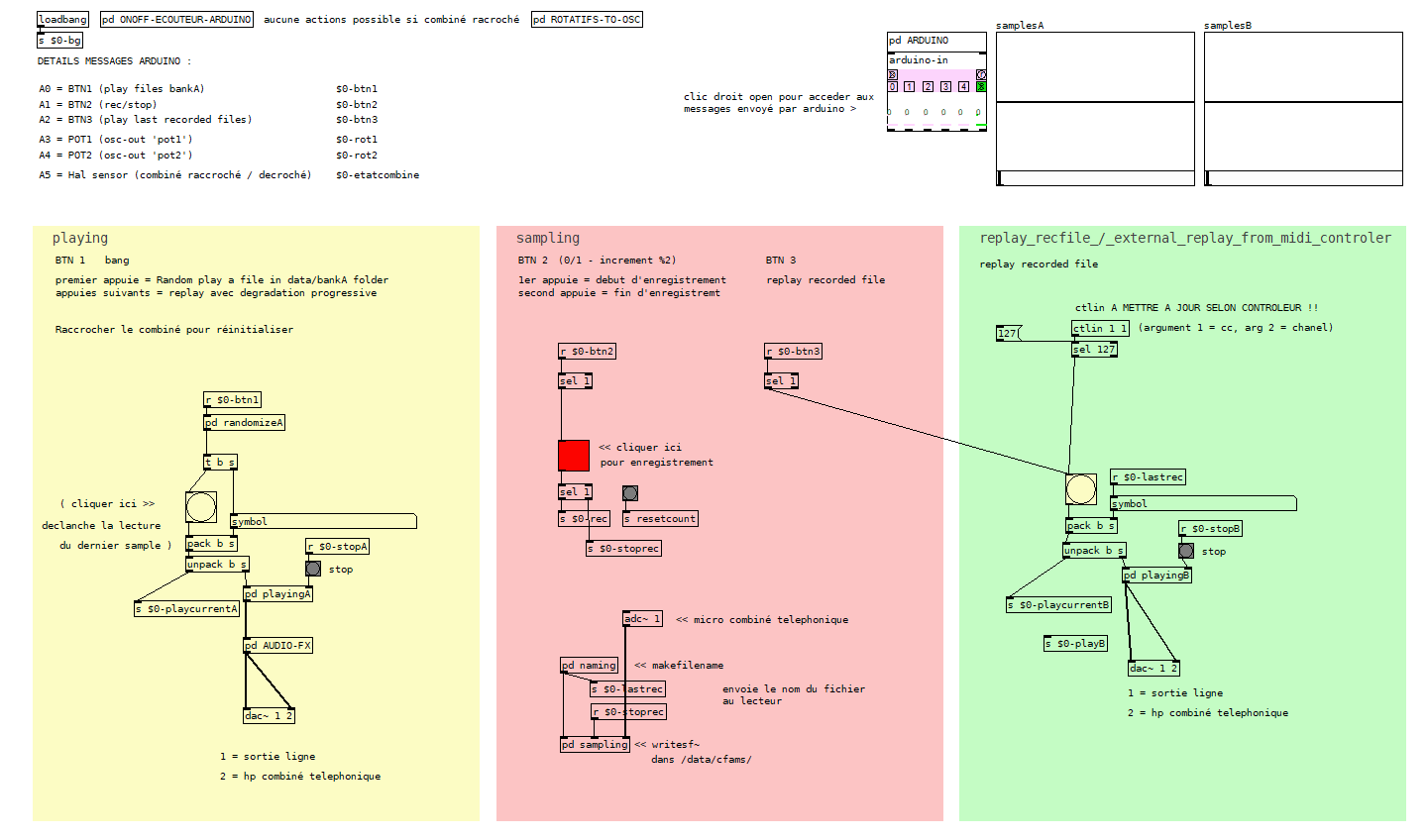Screen dimensions: 1428x840
Task: Select pack b s in the replay section
Action: pyautogui.click(x=1091, y=526)
